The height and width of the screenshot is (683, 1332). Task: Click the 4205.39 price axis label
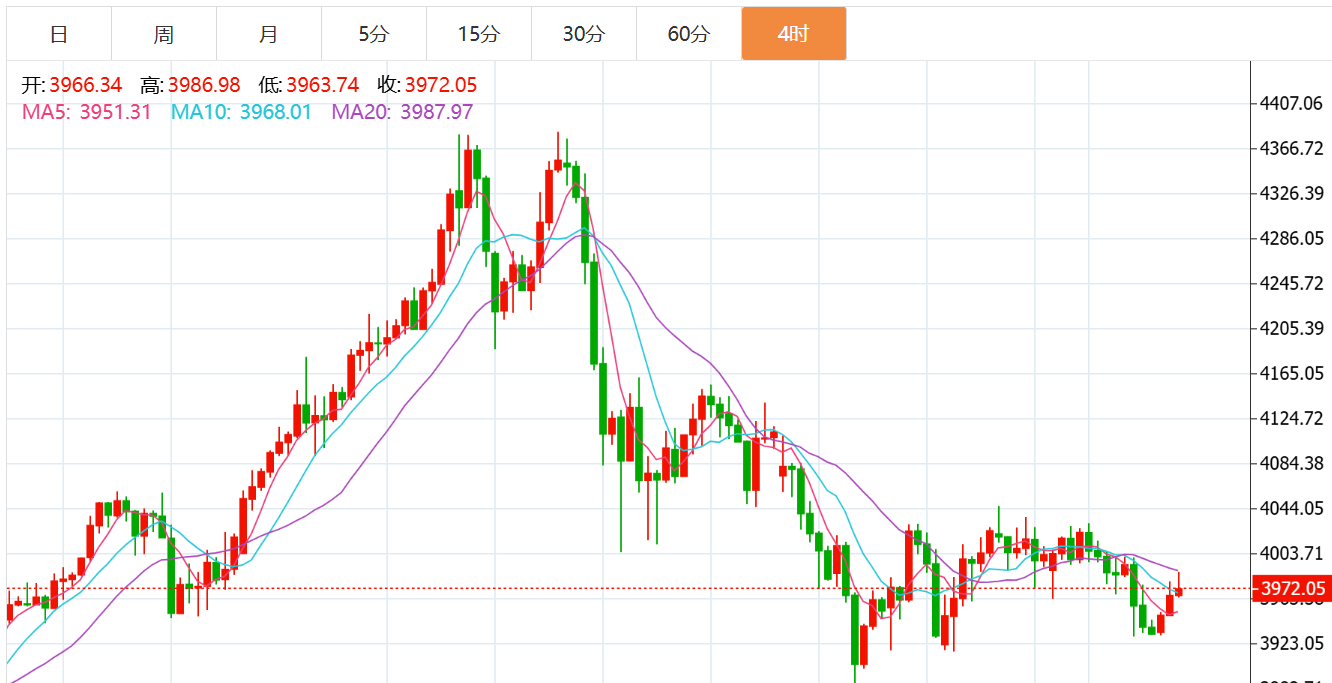(1291, 328)
